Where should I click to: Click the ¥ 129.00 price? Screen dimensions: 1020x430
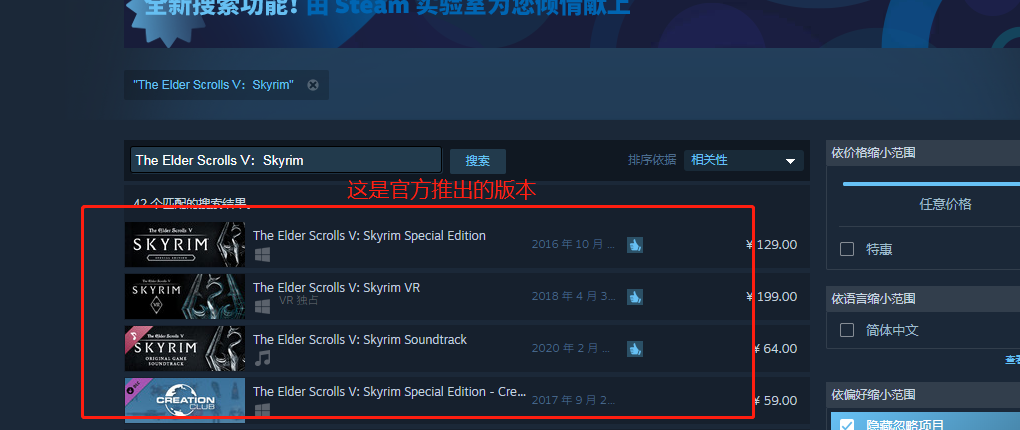click(x=771, y=245)
